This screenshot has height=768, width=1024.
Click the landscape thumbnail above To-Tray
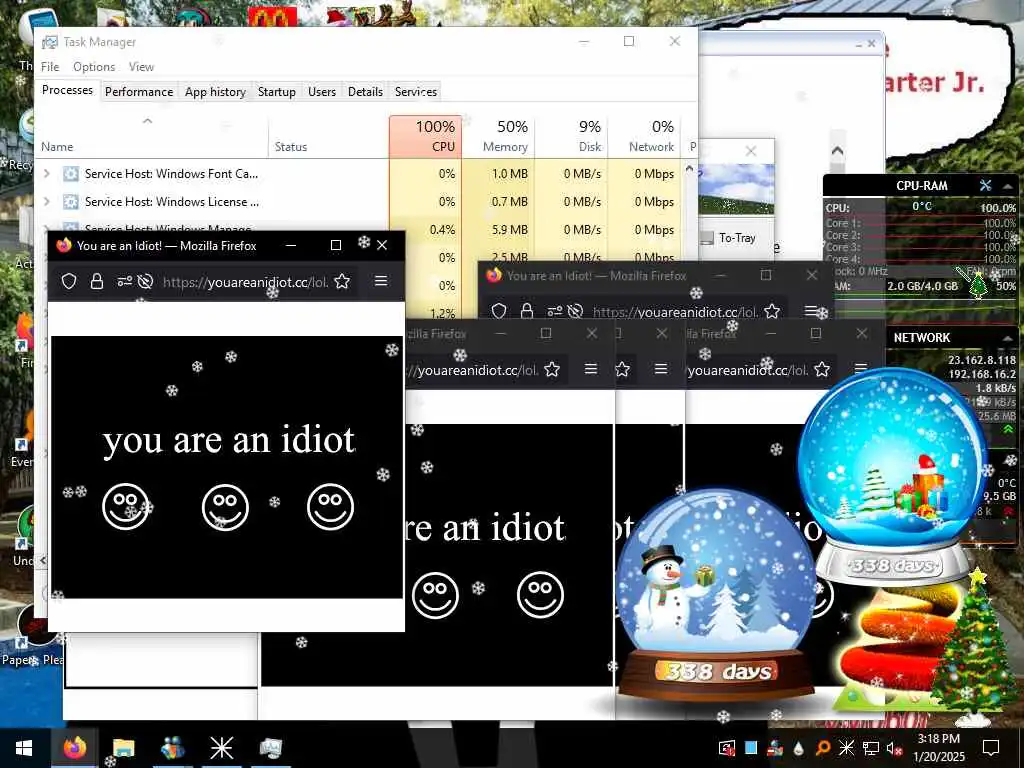click(x=737, y=189)
